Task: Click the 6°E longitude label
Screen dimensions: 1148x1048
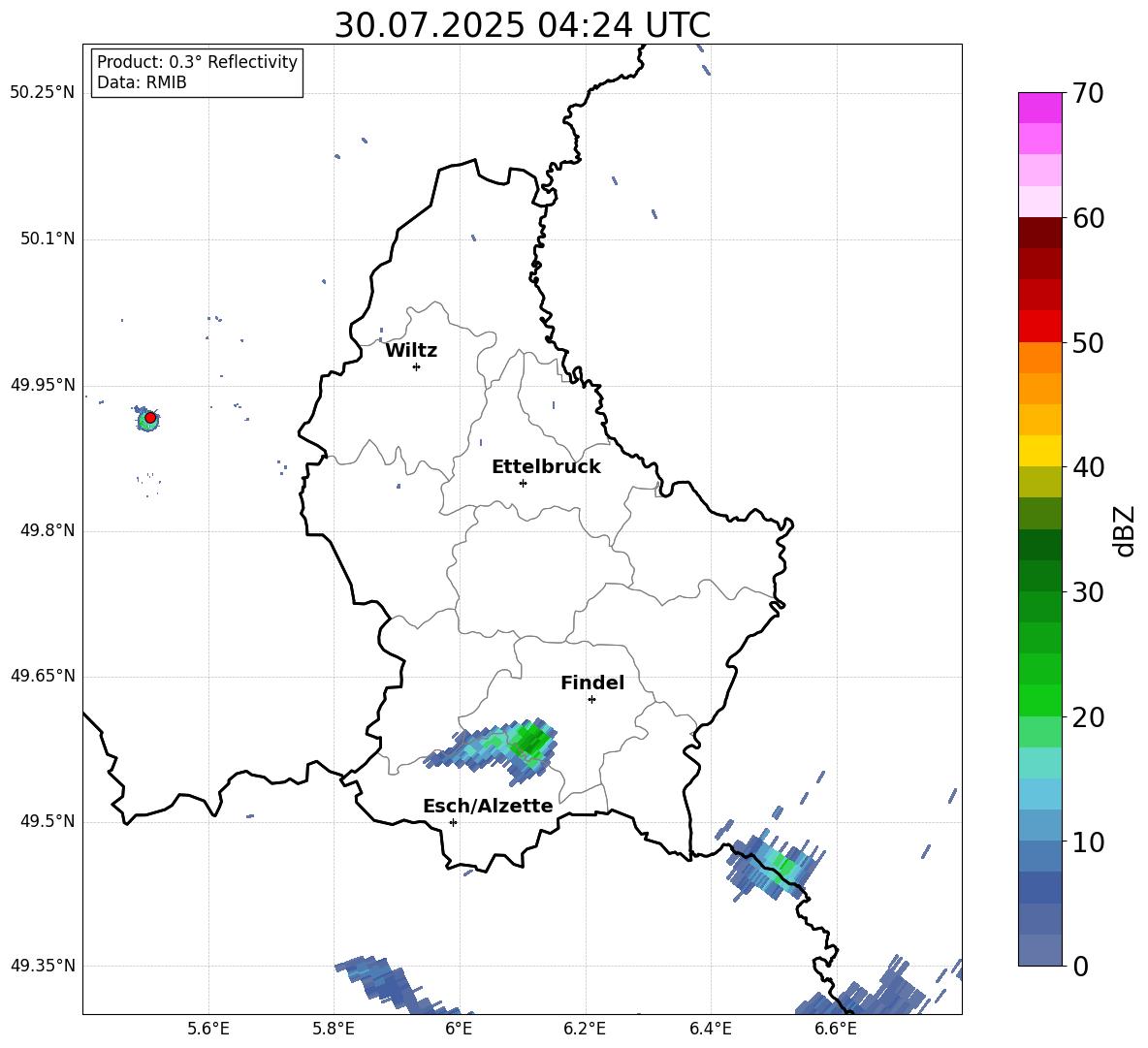Action: [459, 1029]
